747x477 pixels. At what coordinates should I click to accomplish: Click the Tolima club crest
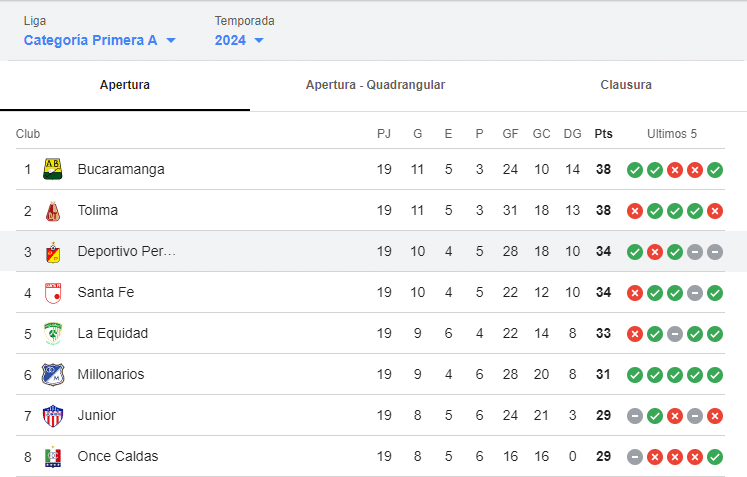click(53, 211)
